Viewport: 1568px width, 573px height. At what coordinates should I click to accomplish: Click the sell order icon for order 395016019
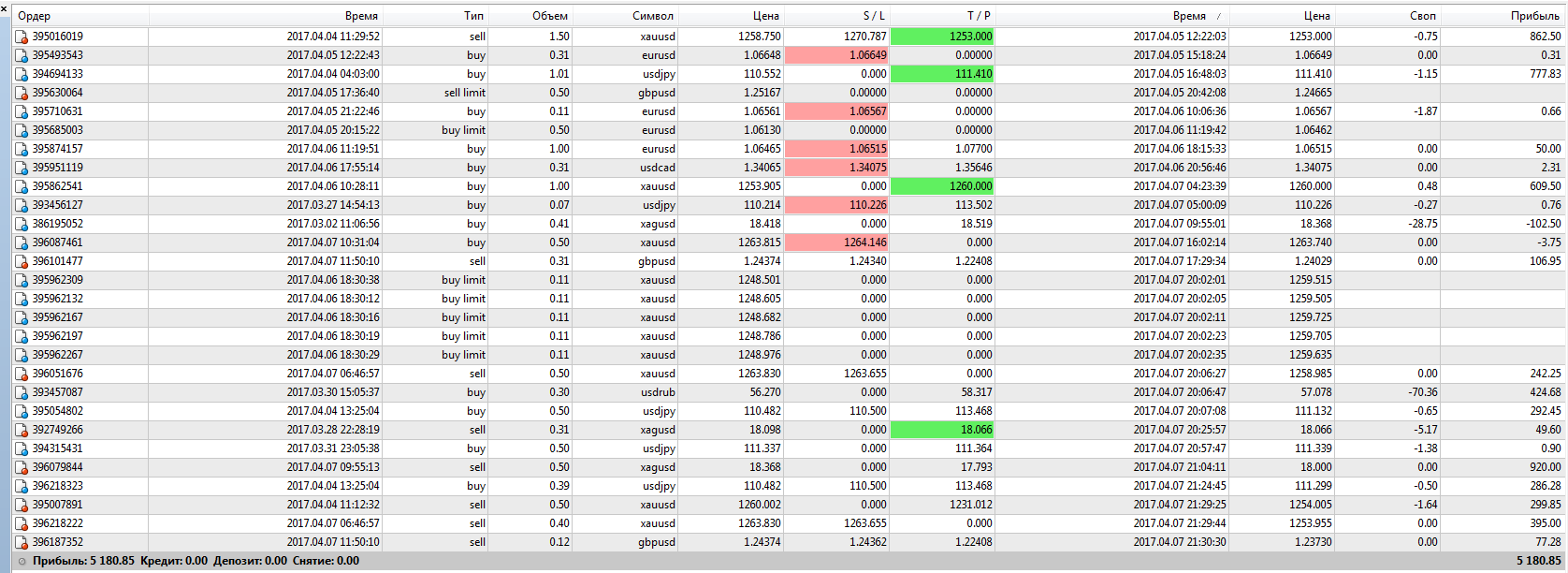pyautogui.click(x=21, y=37)
